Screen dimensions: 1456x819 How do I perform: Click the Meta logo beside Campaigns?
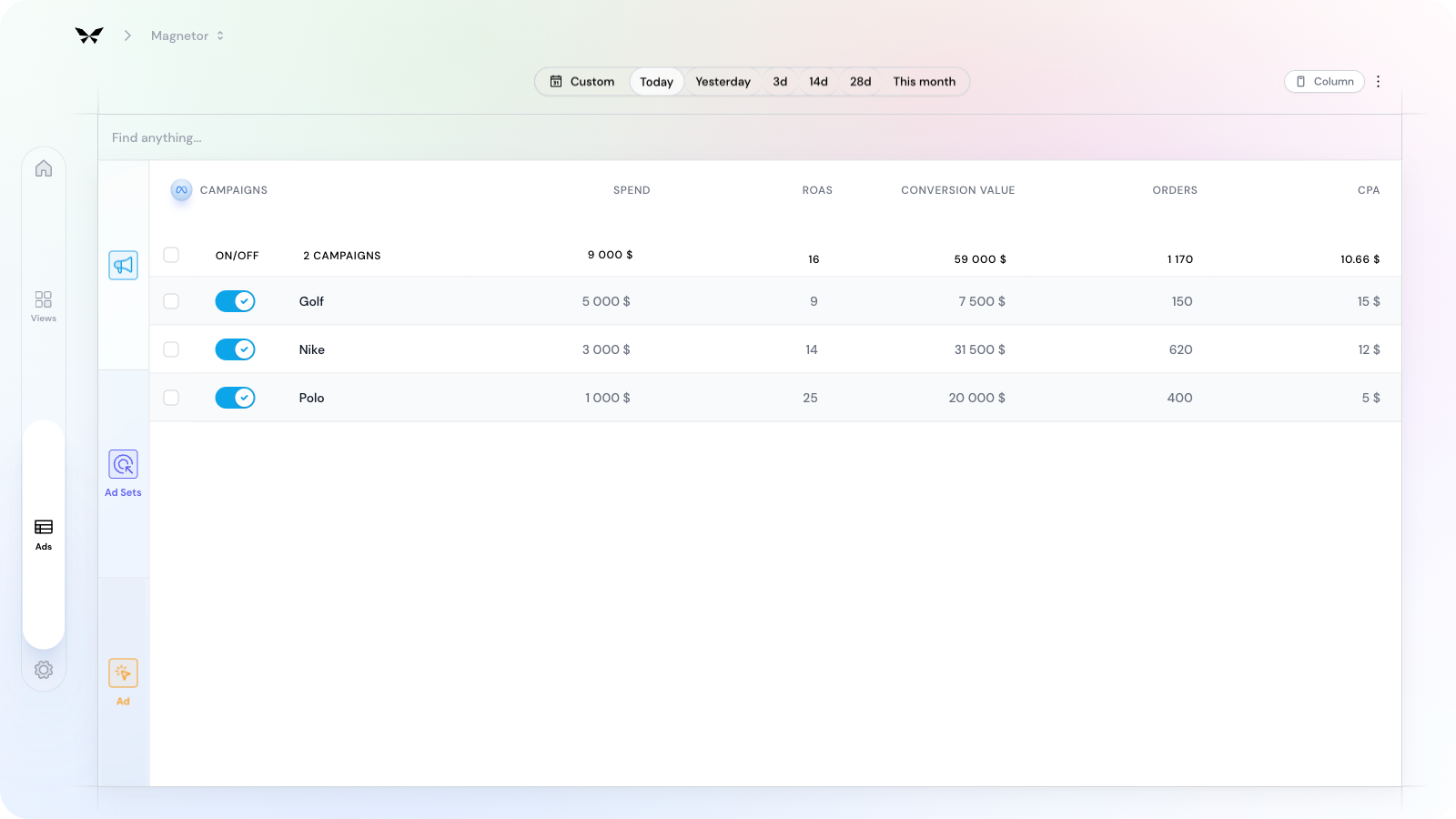click(x=181, y=190)
